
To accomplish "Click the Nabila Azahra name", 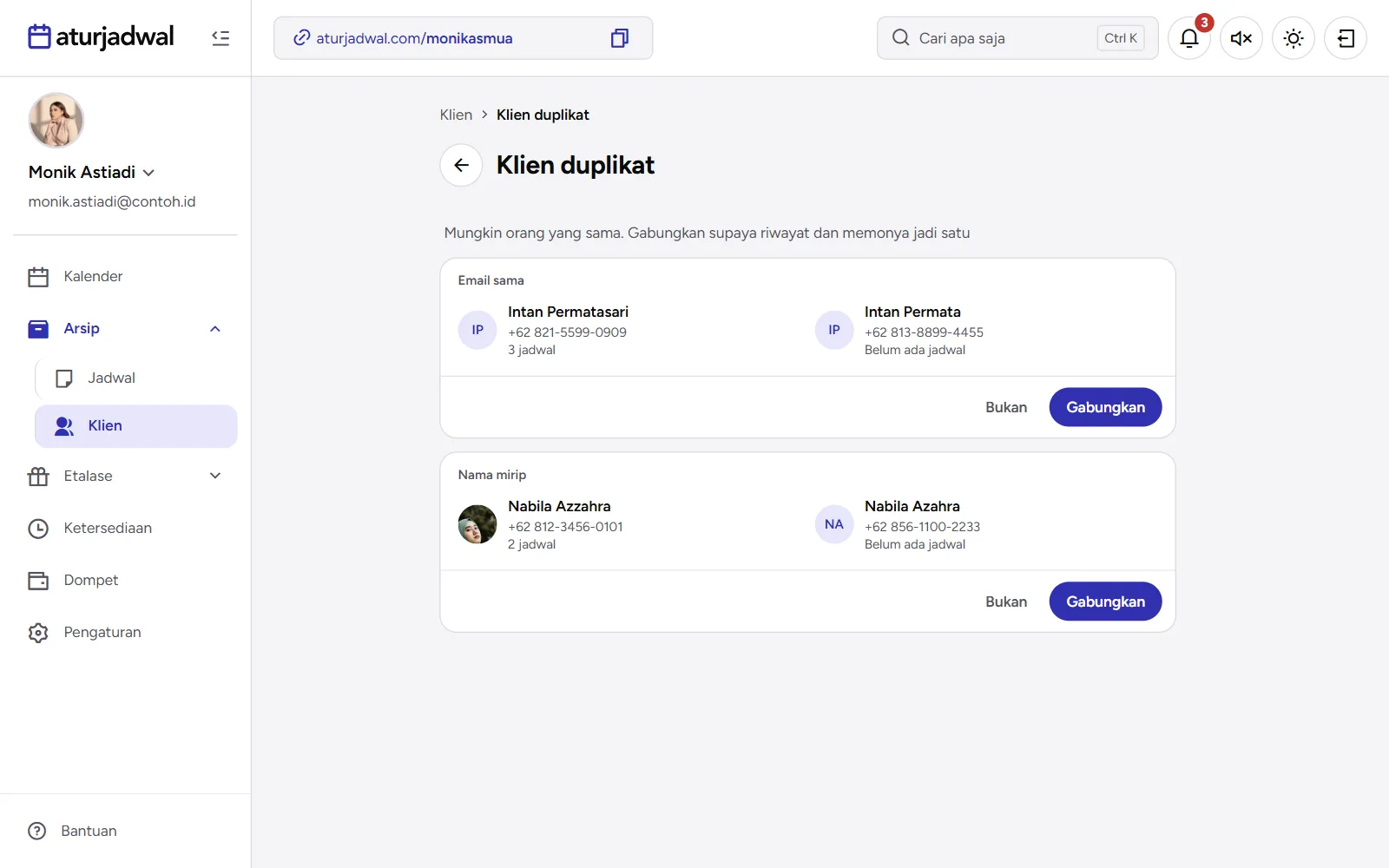I will 912,506.
